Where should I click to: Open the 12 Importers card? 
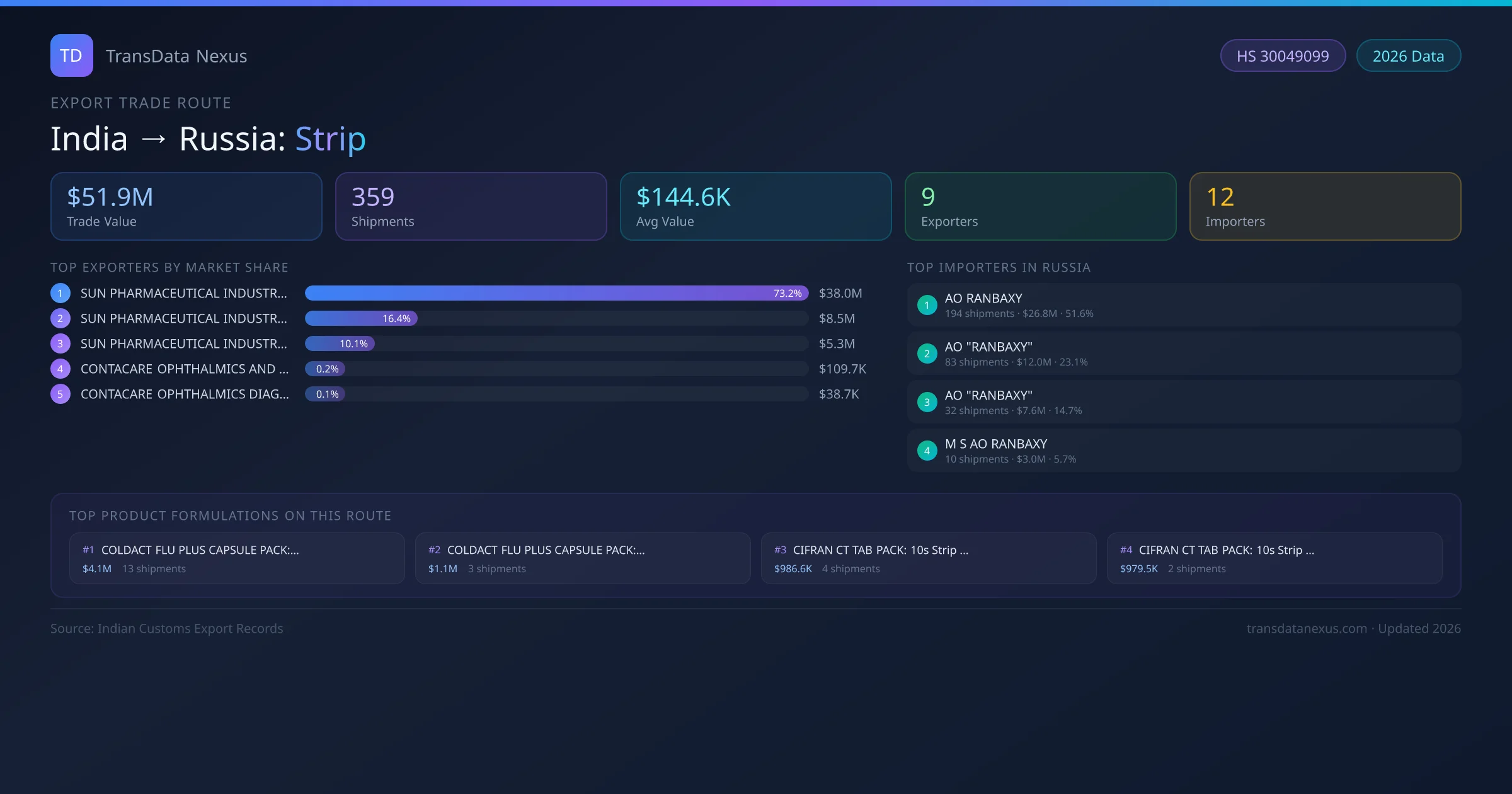1325,206
